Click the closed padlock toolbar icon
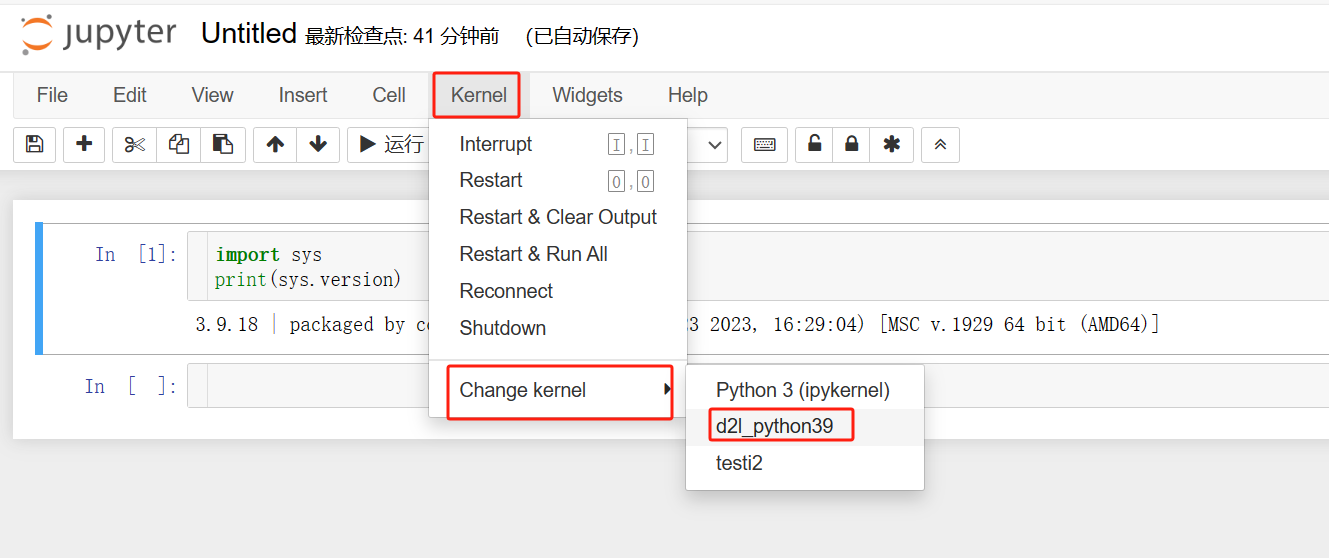The width and height of the screenshot is (1329, 558). tap(851, 144)
